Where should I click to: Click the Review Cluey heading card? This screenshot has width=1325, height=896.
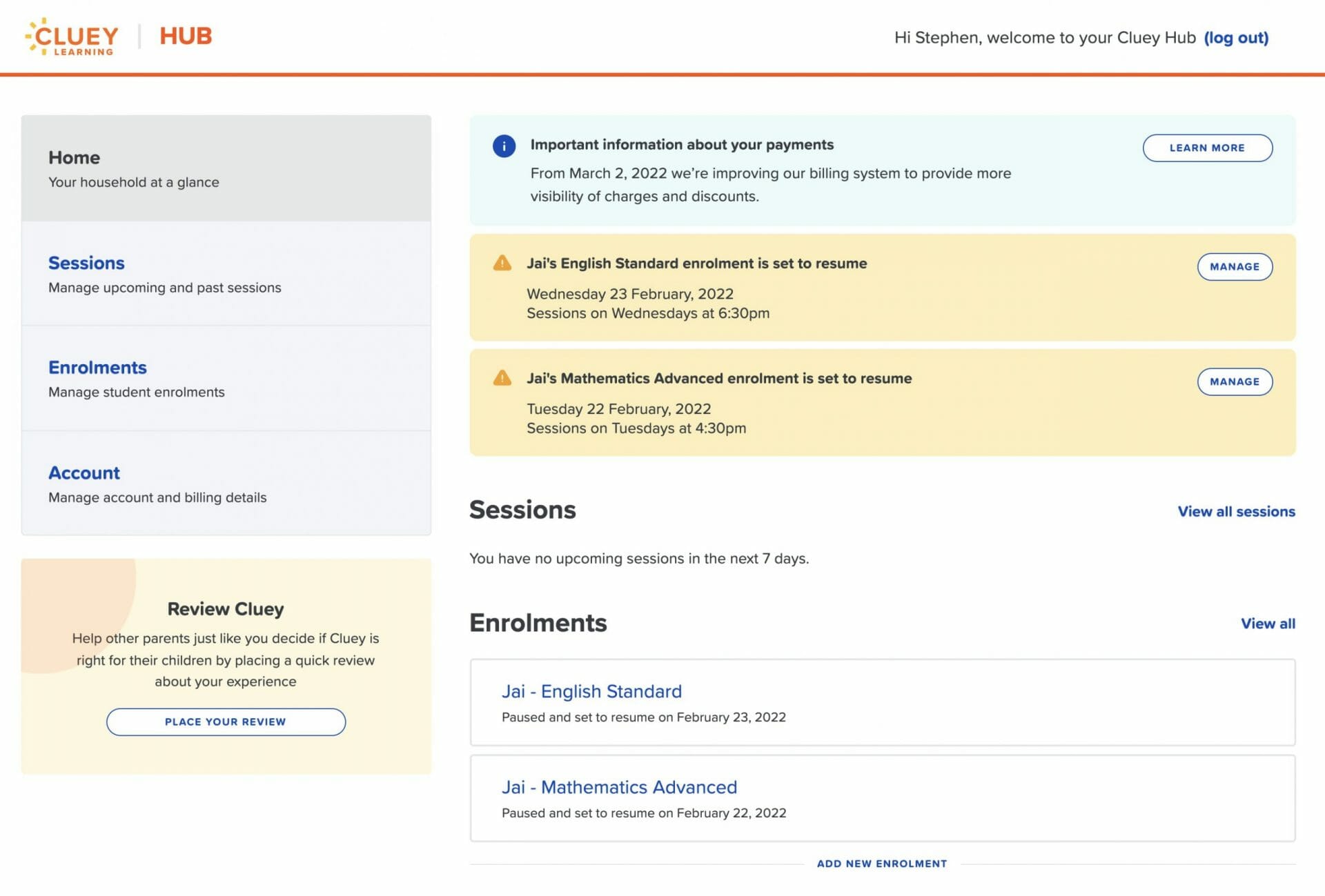pyautogui.click(x=226, y=609)
